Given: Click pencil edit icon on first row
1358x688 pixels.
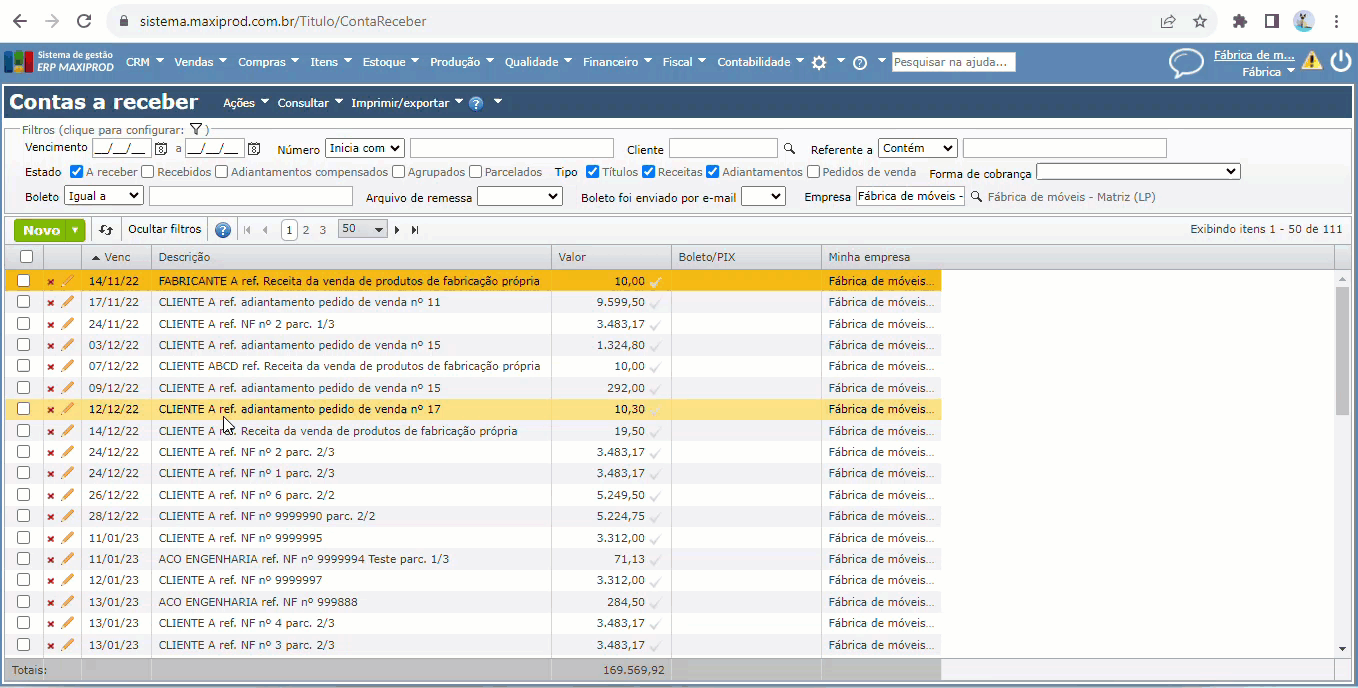Looking at the screenshot, I should 68,281.
